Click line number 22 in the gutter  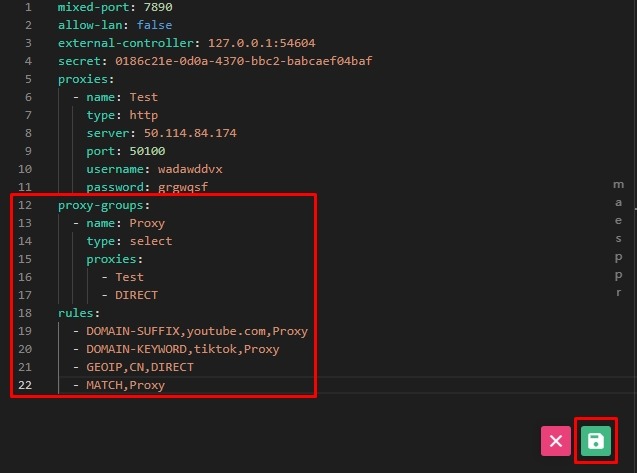pyautogui.click(x=25, y=385)
